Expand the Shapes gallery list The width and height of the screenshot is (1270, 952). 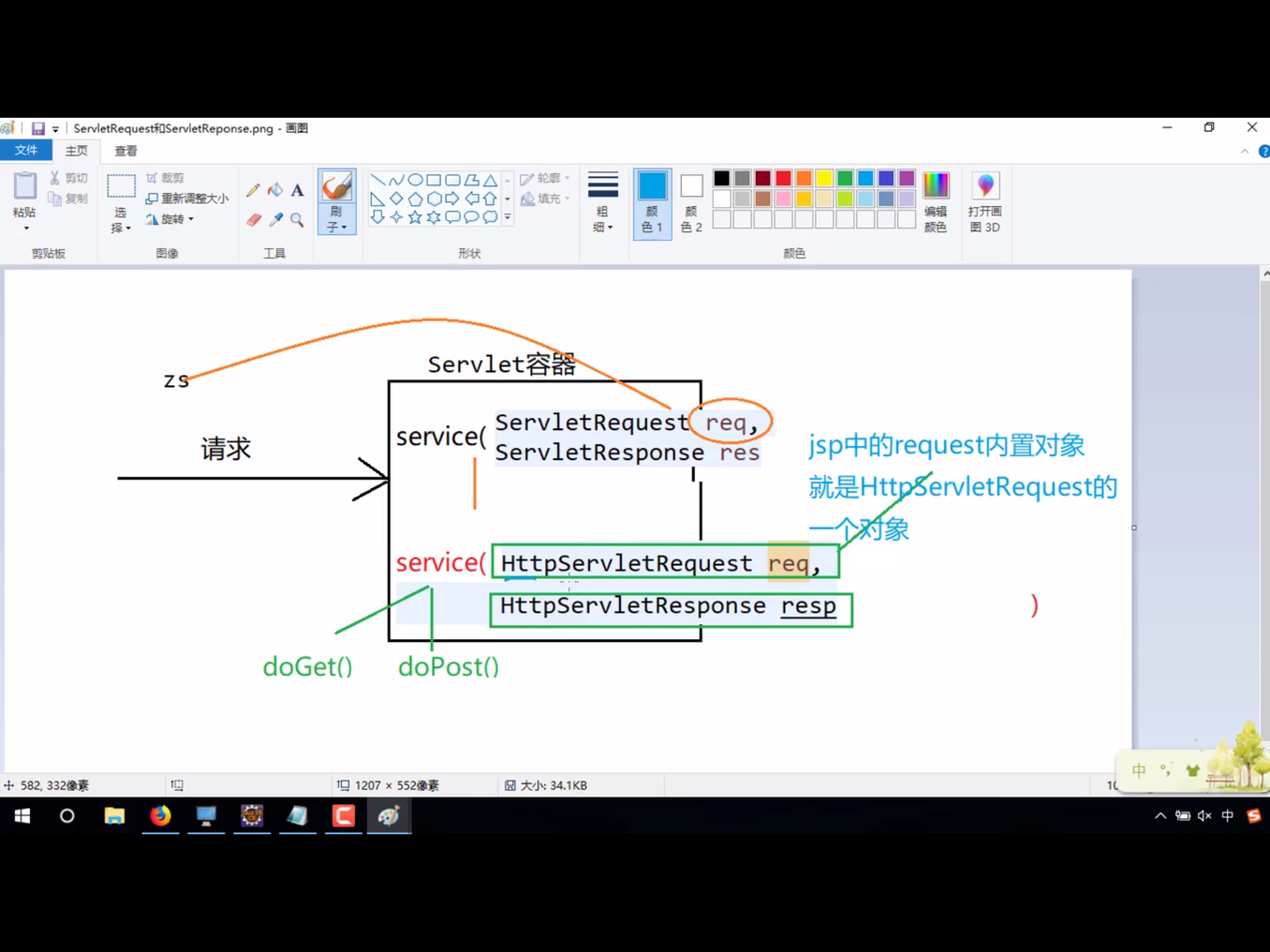[x=508, y=218]
